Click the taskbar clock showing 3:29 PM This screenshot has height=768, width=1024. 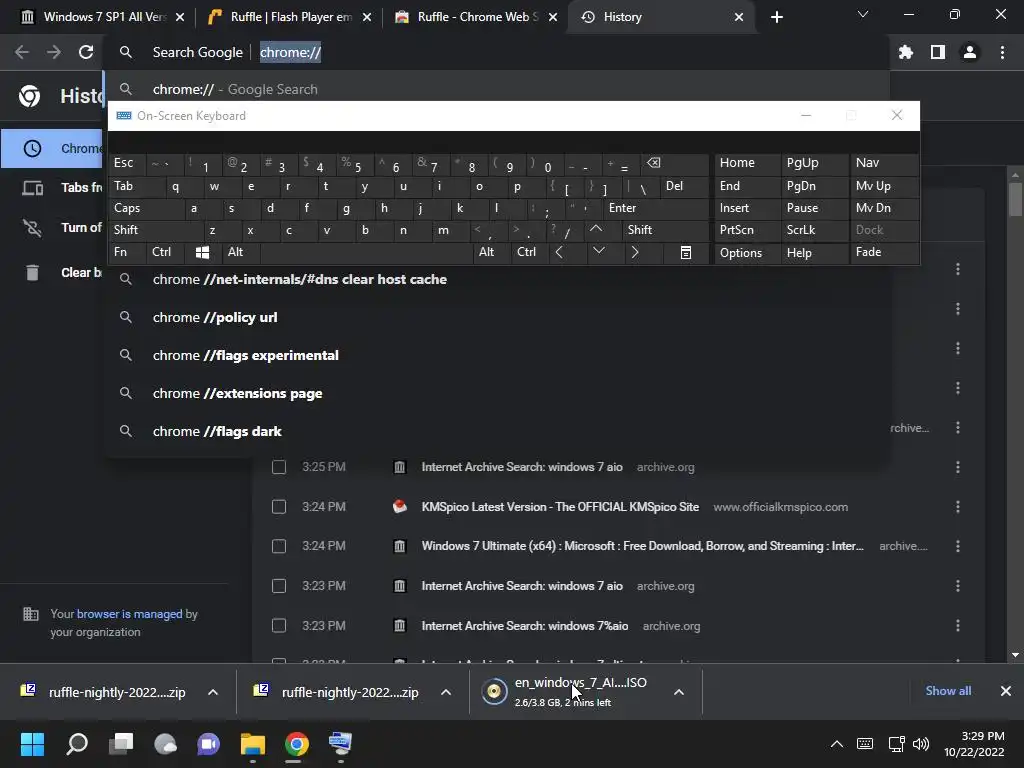click(974, 744)
